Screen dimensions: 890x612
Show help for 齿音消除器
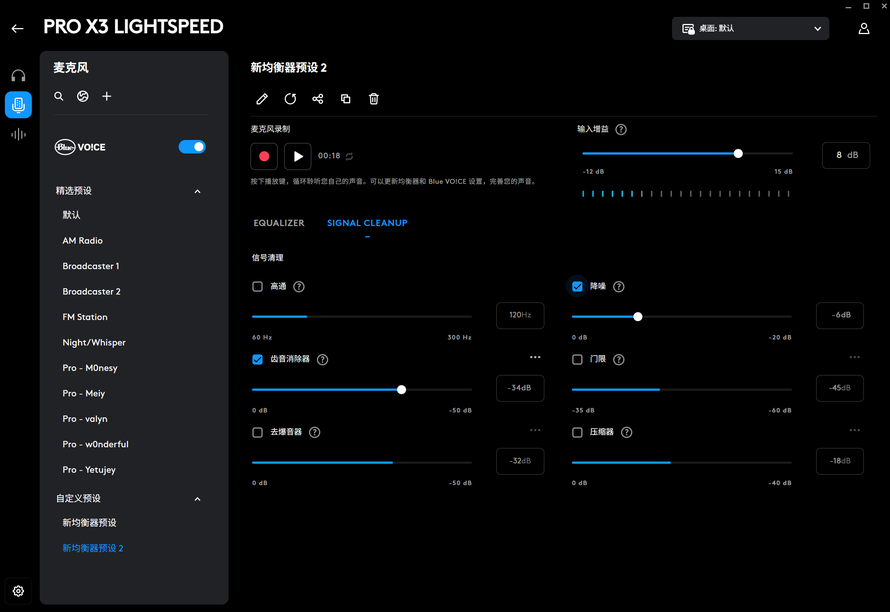322,359
